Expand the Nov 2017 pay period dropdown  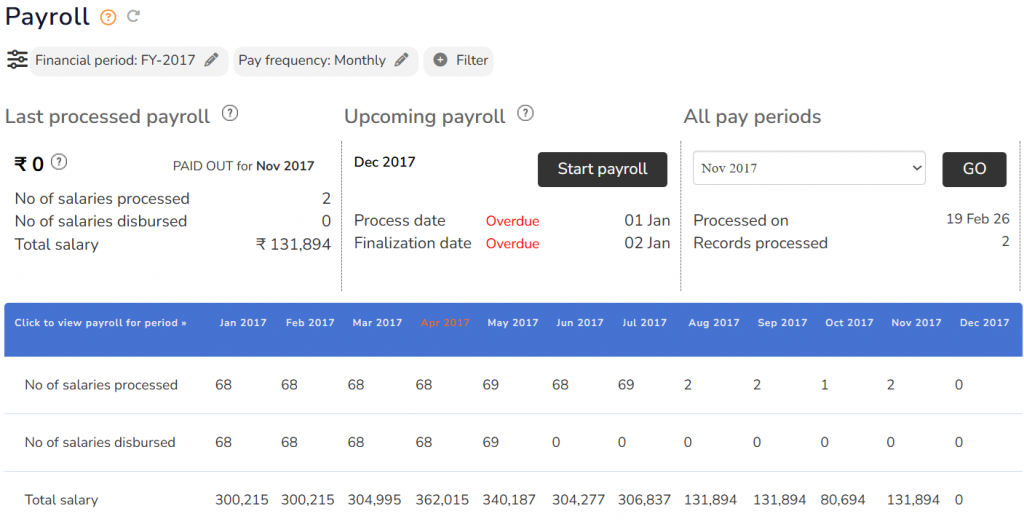click(x=808, y=168)
